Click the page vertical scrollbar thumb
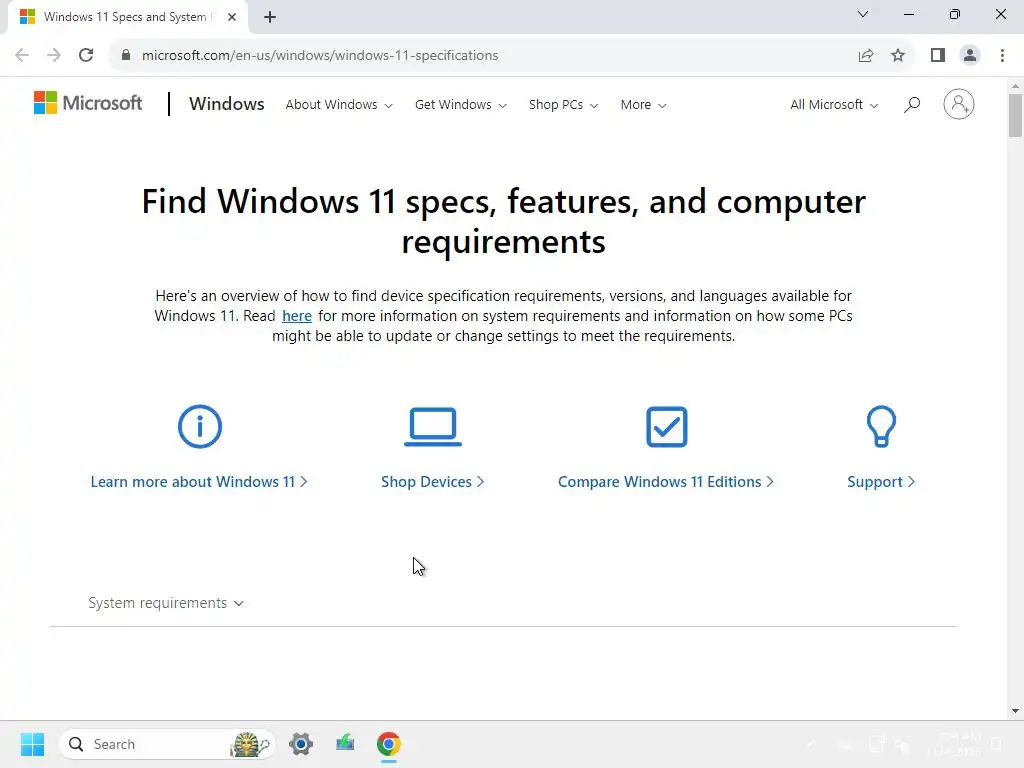 click(x=1015, y=115)
